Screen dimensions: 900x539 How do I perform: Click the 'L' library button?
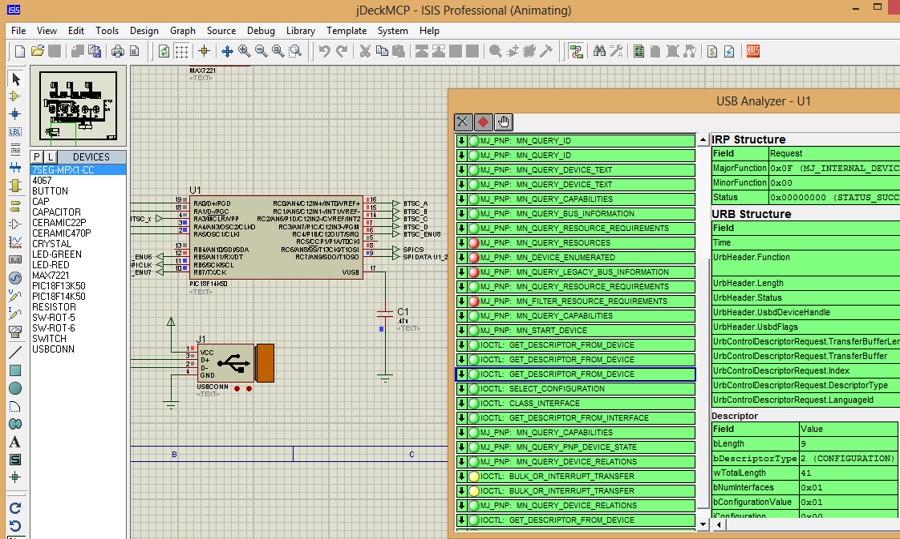point(50,157)
